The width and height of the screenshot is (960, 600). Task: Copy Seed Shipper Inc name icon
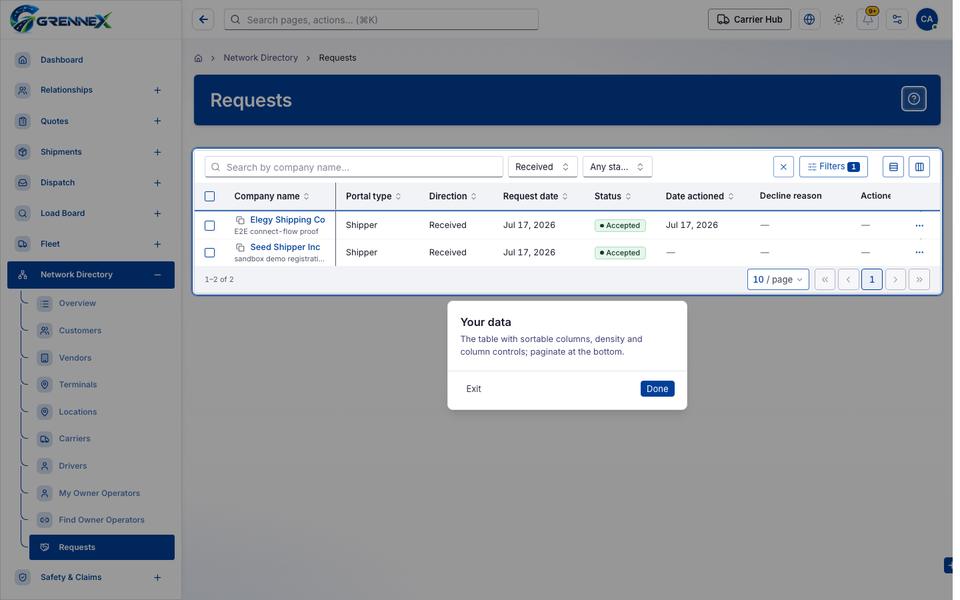coord(240,247)
